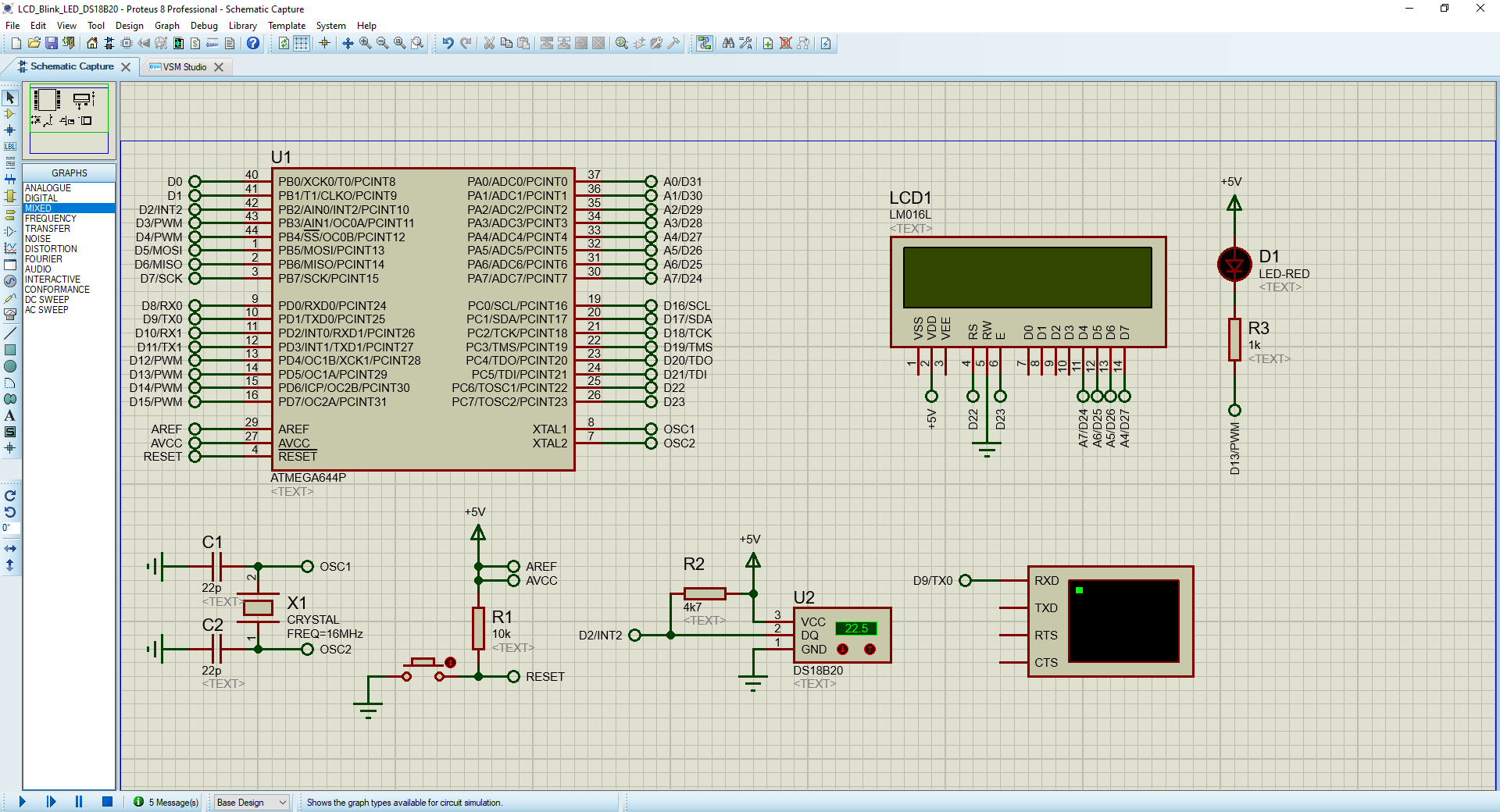Rotate anti-clockwise icon in sidebar

(x=10, y=512)
